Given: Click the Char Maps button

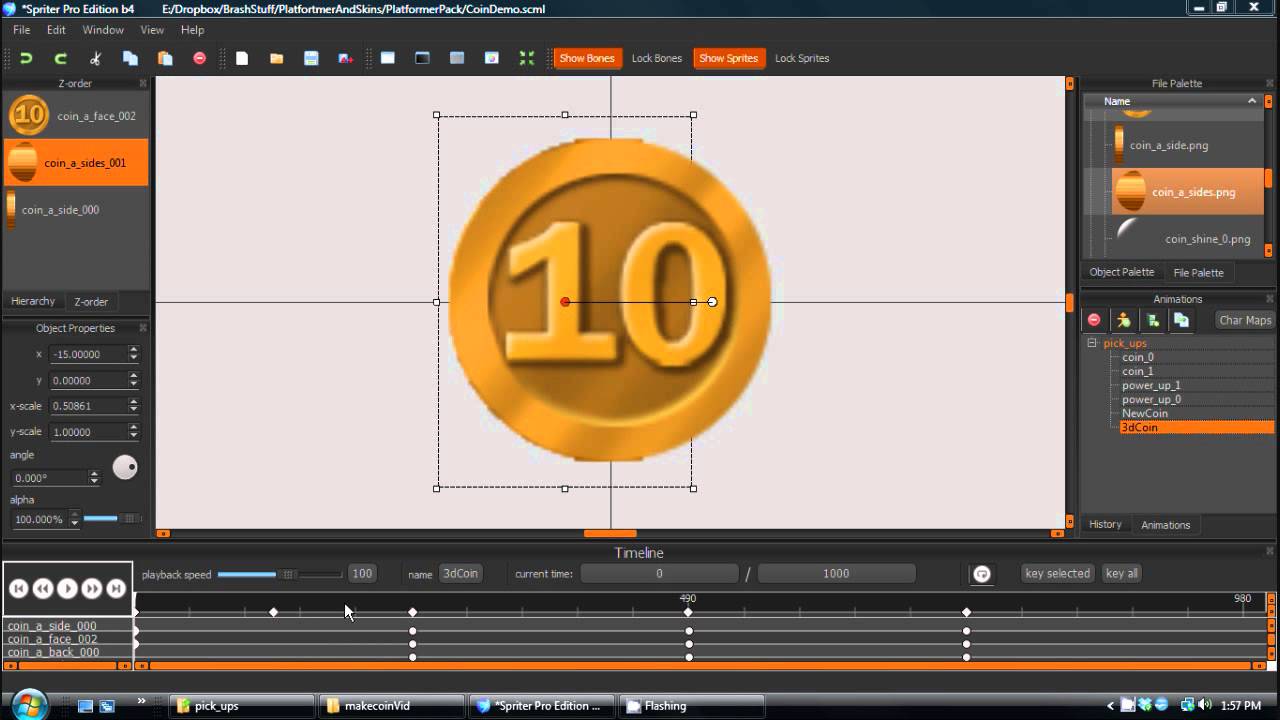Looking at the screenshot, I should click(x=1245, y=320).
